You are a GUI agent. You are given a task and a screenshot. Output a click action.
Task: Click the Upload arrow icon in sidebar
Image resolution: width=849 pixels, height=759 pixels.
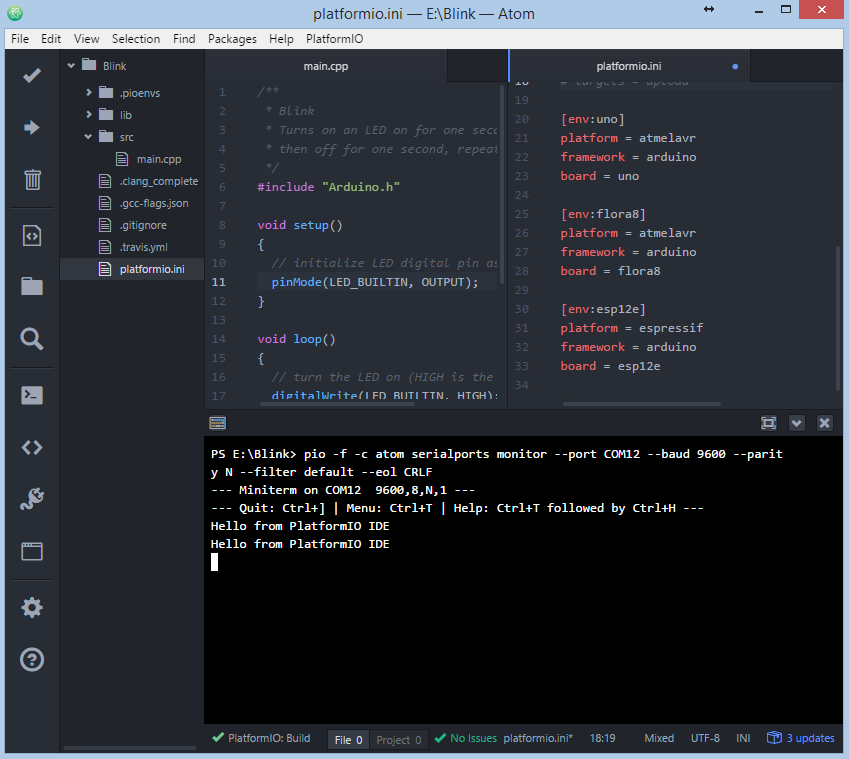pos(32,127)
